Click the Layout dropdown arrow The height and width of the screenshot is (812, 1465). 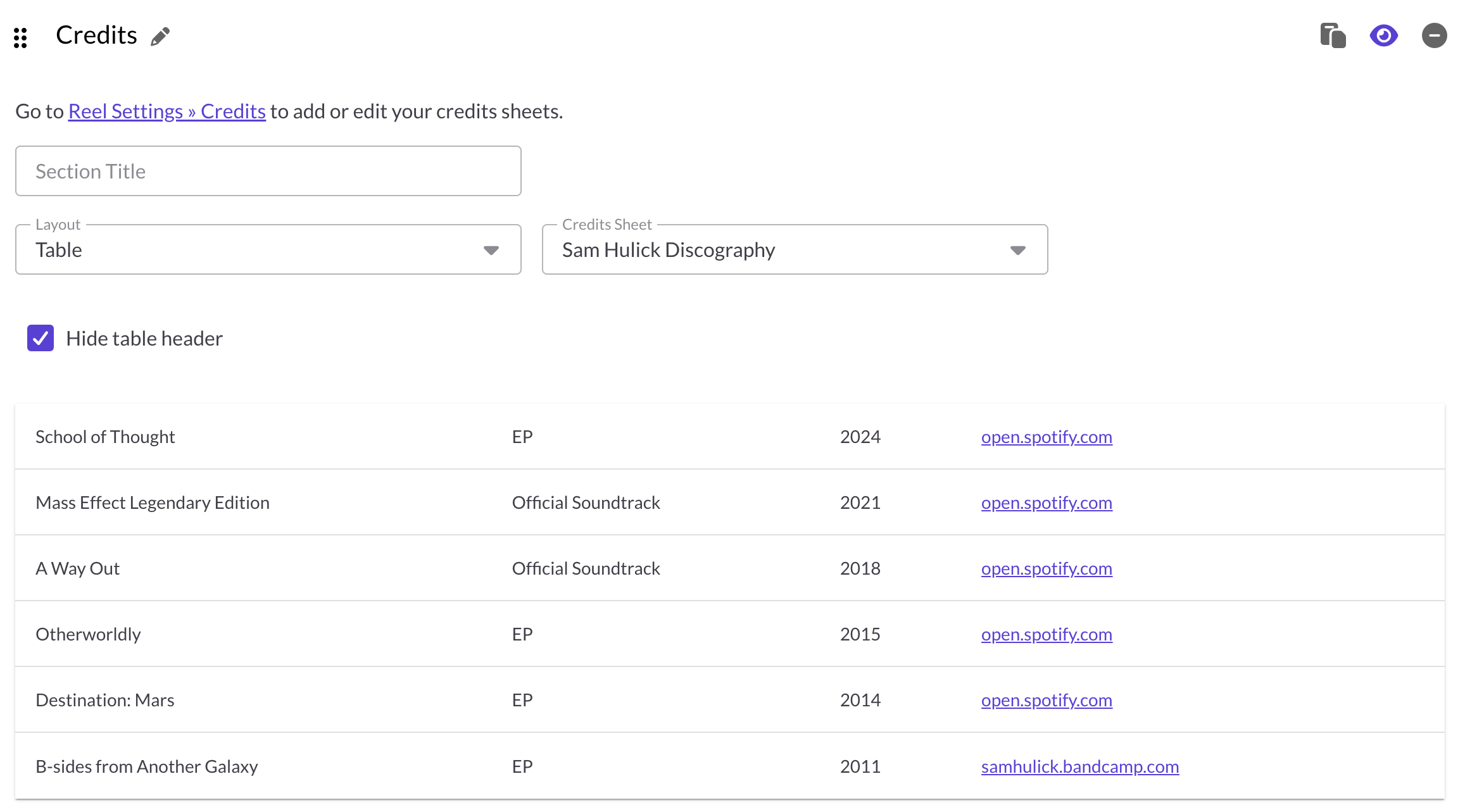click(491, 250)
